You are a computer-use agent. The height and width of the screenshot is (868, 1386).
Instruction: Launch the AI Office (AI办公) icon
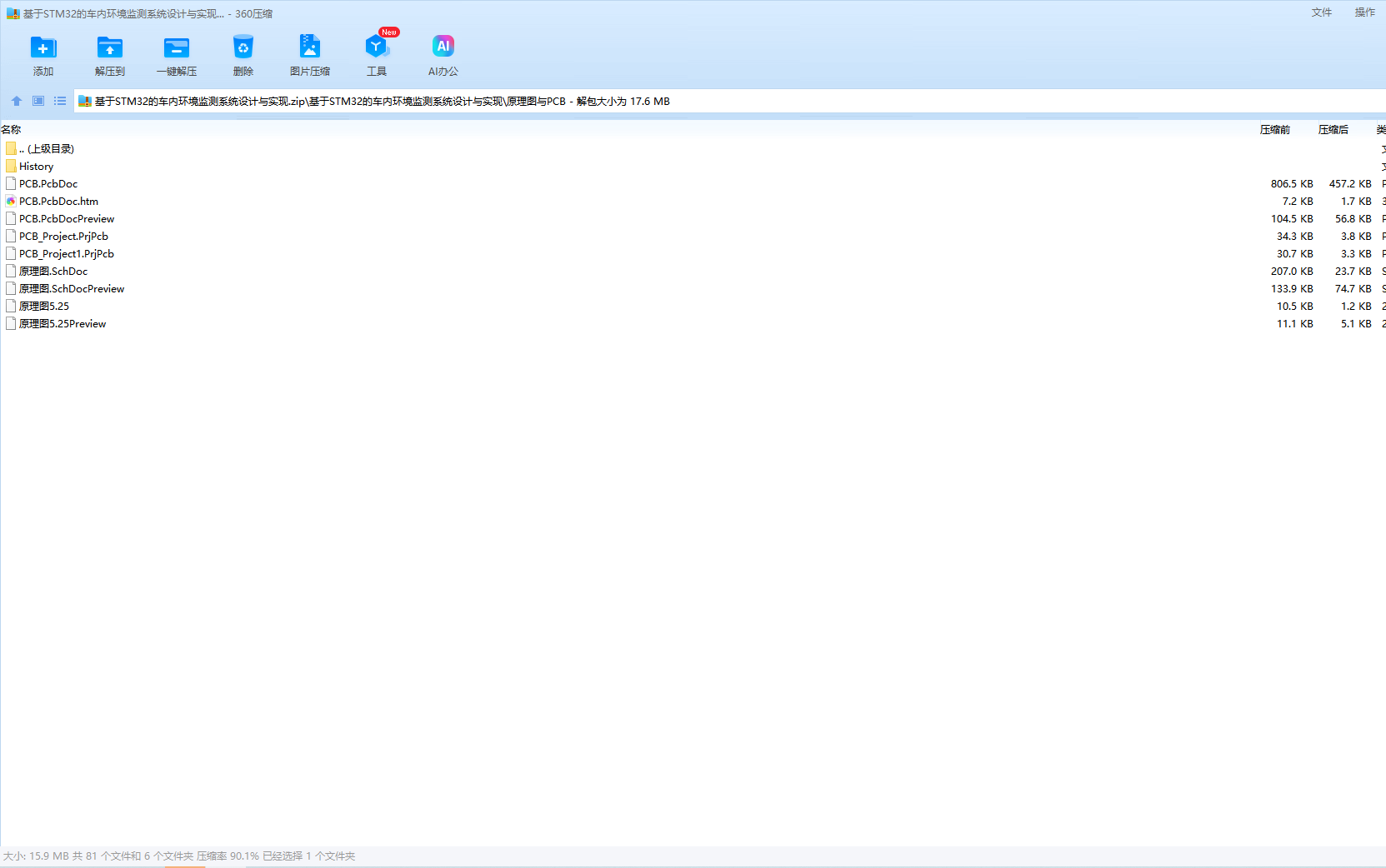click(443, 48)
